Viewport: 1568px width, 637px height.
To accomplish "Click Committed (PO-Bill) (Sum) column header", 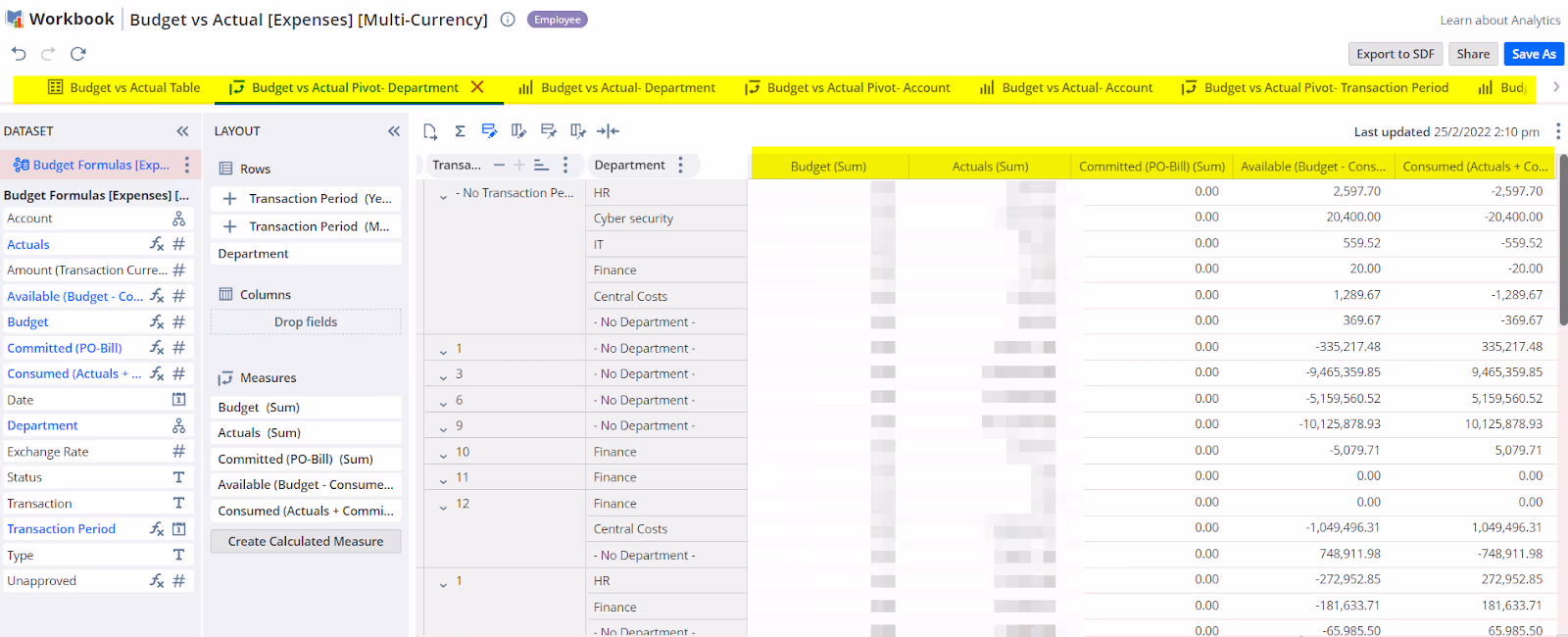I will (x=1151, y=167).
